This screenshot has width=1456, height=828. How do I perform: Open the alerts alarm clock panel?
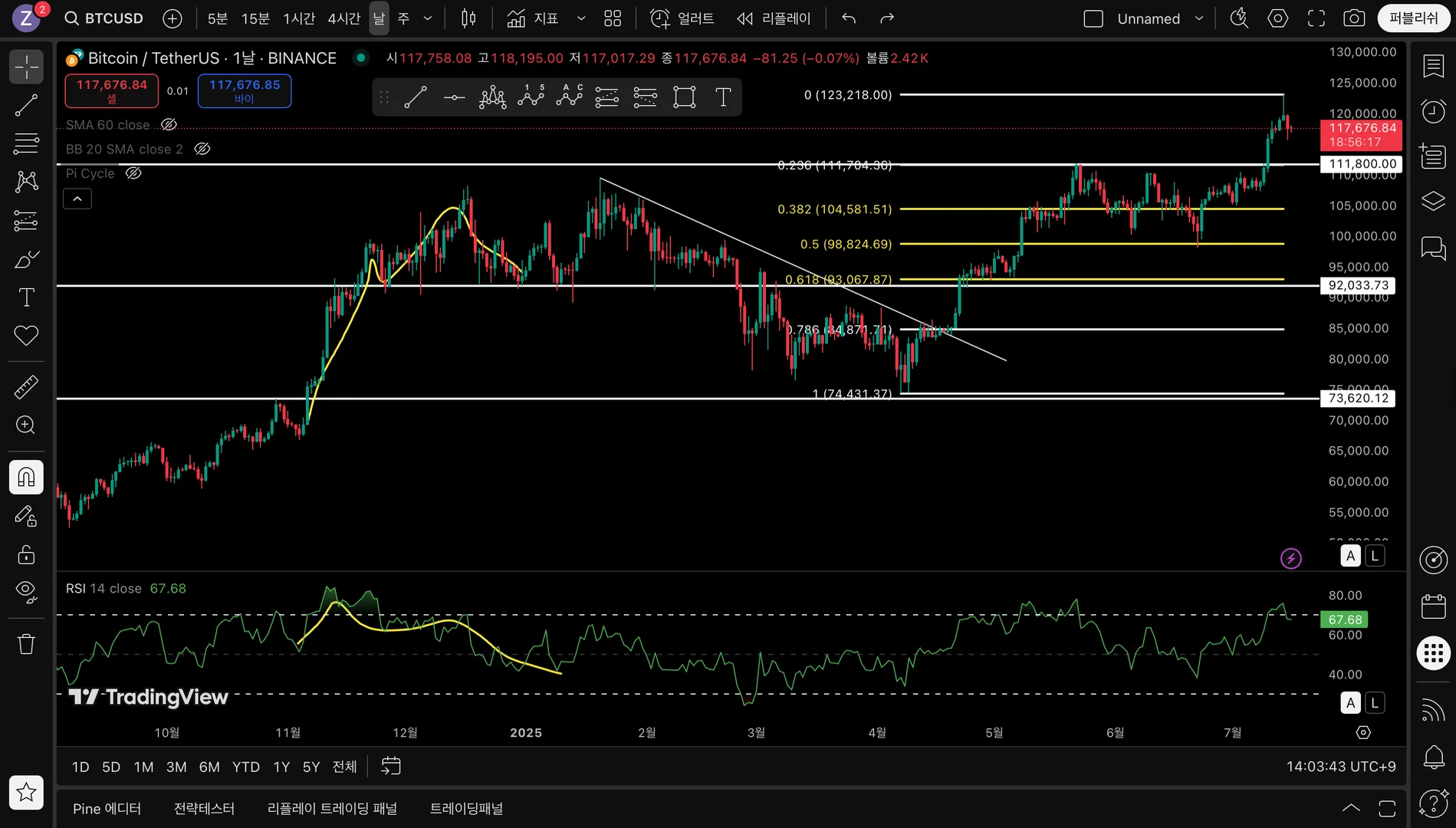(1433, 112)
